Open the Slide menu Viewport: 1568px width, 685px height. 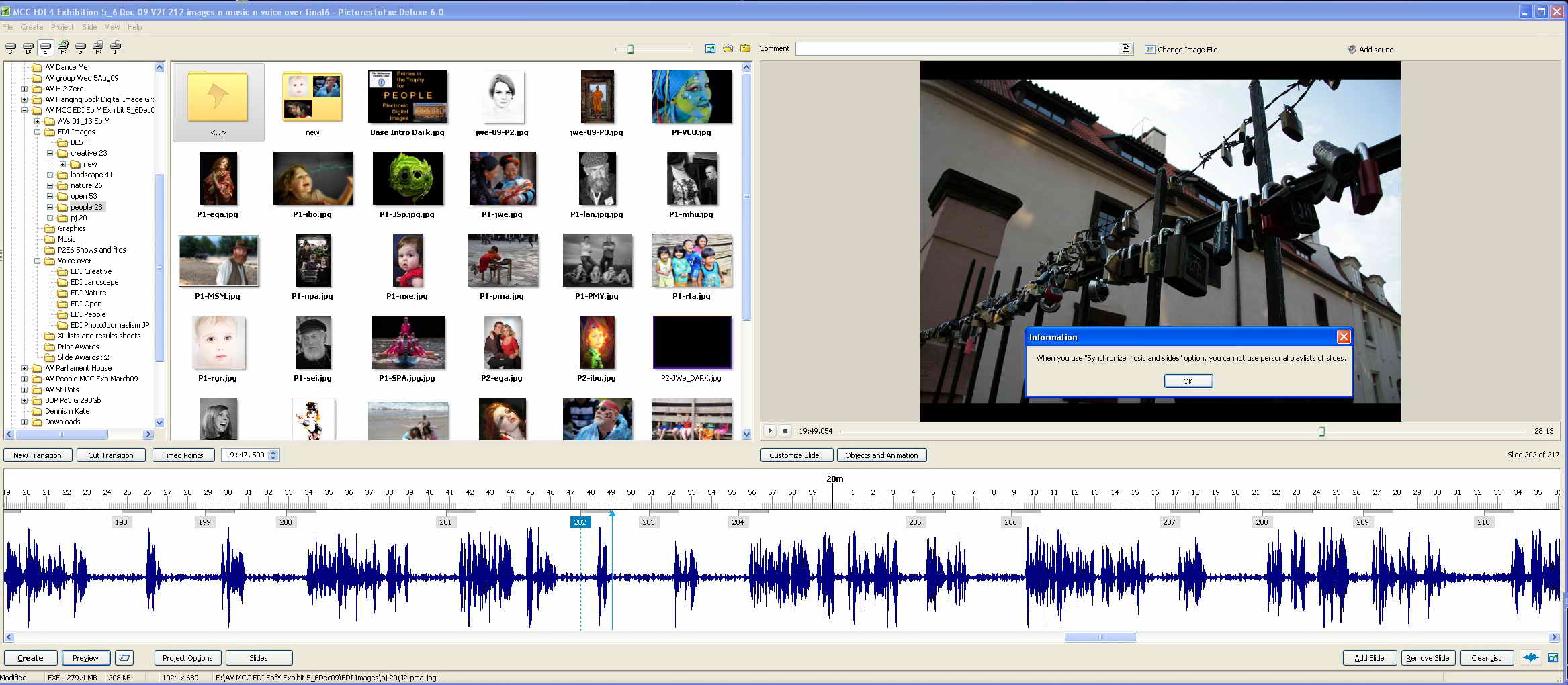coord(89,27)
